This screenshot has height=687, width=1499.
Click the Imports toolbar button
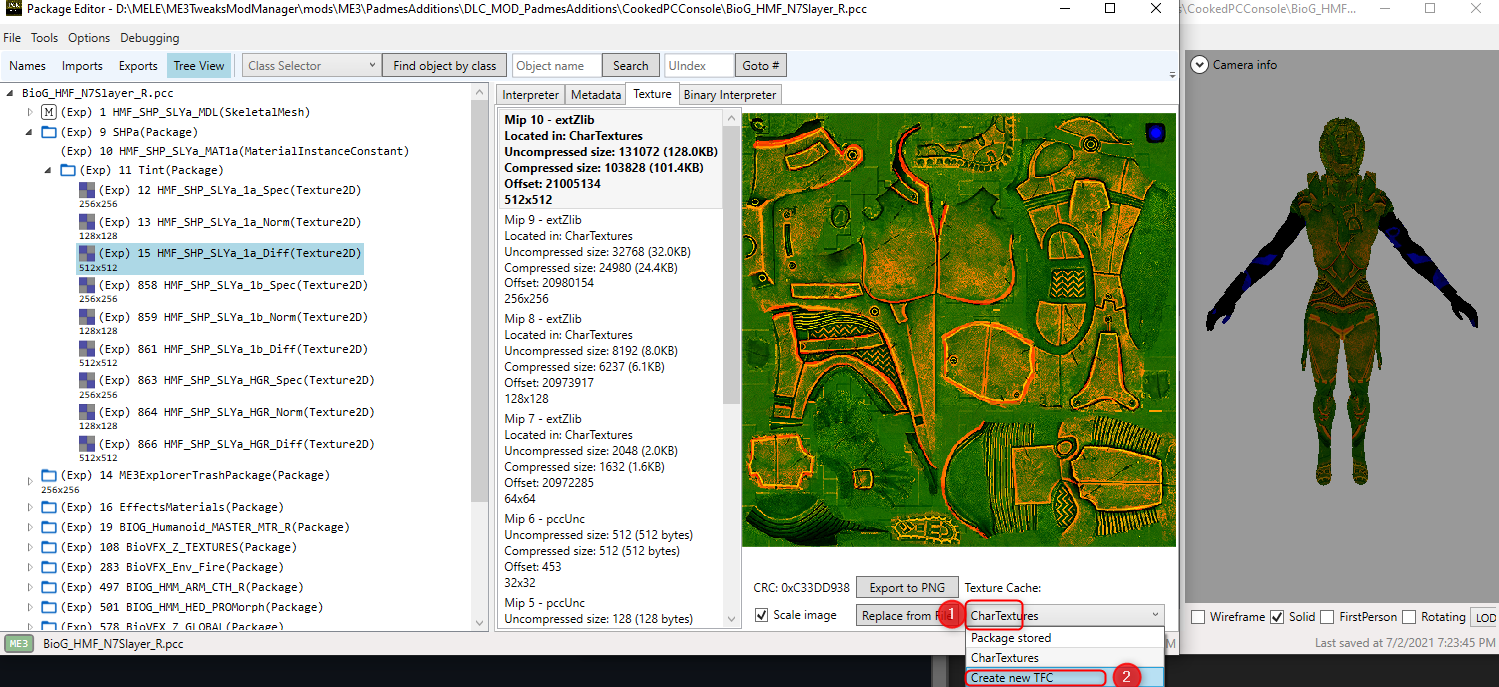coord(82,66)
